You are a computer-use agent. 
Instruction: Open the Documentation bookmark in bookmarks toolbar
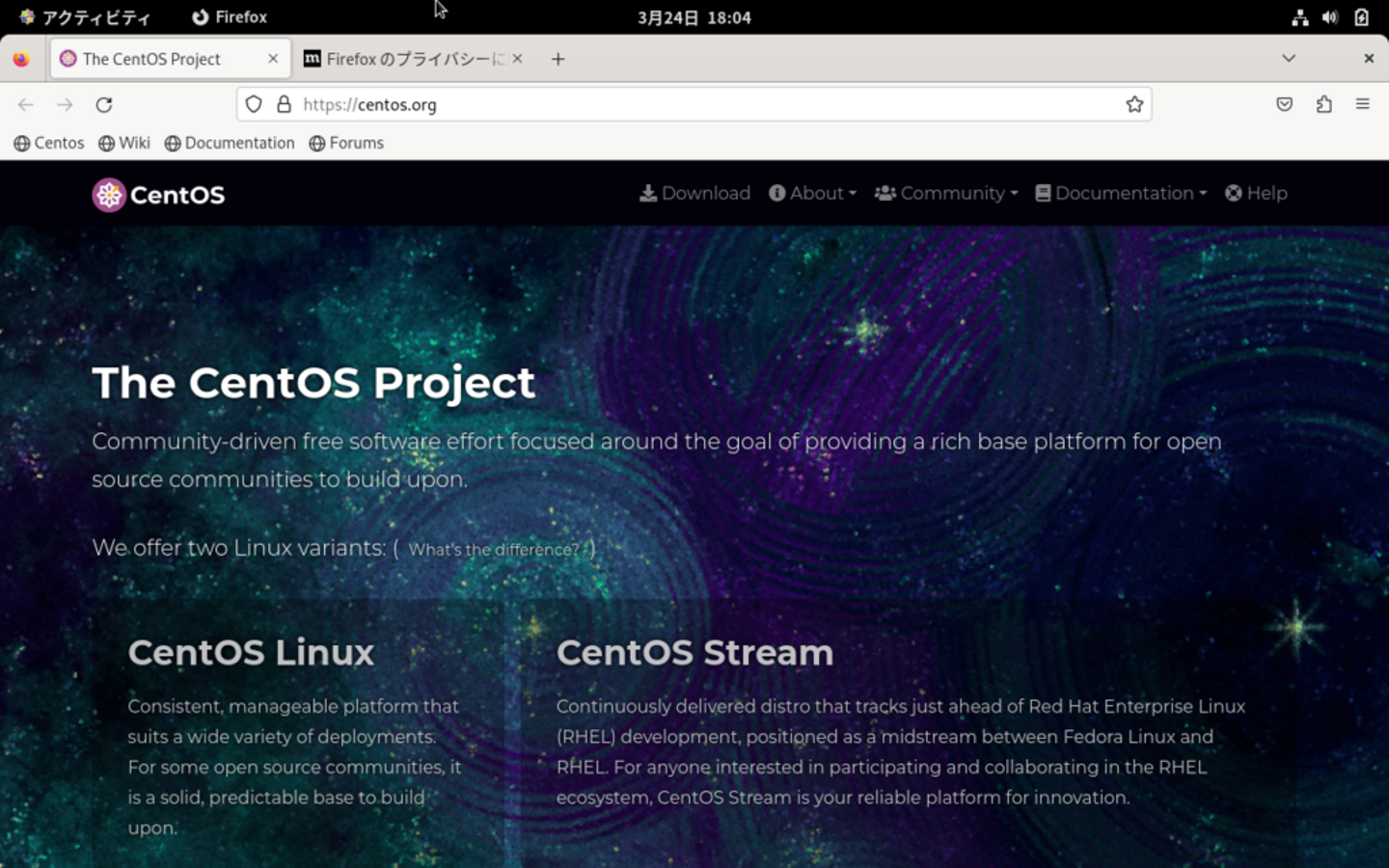tap(230, 143)
